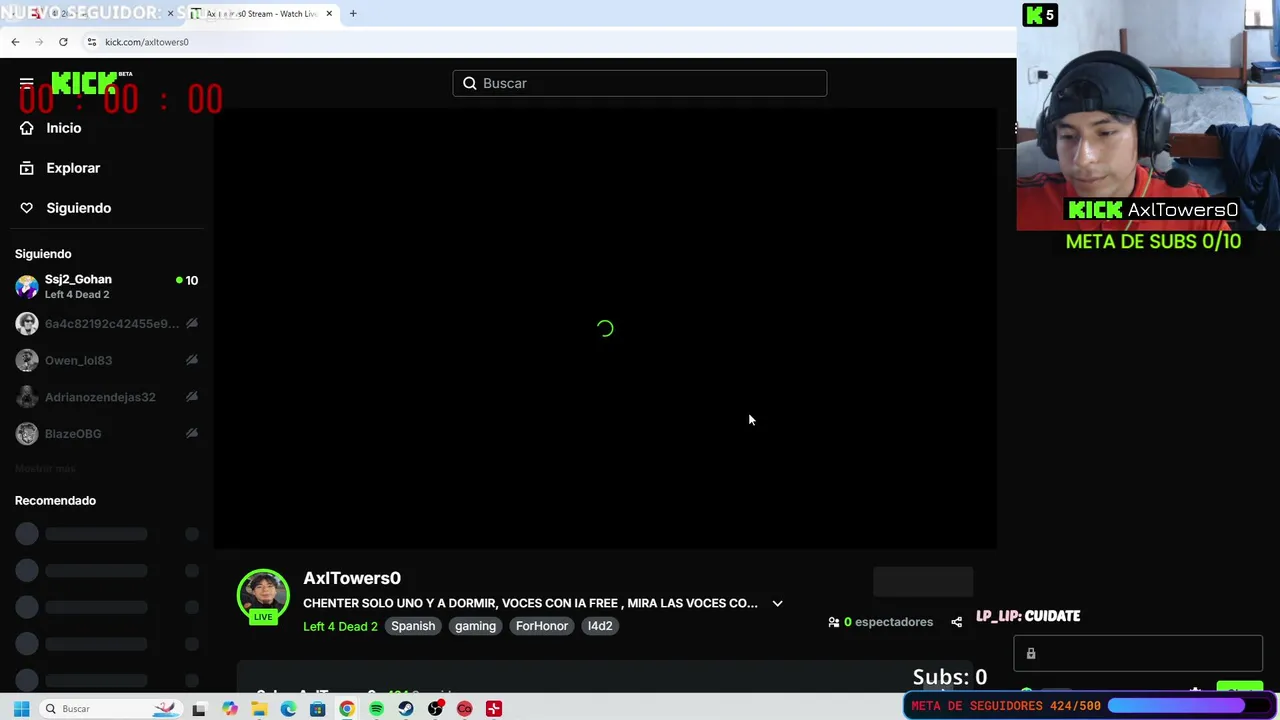Open Explorar browse icon
This screenshot has width=1280, height=720.
pos(27,168)
